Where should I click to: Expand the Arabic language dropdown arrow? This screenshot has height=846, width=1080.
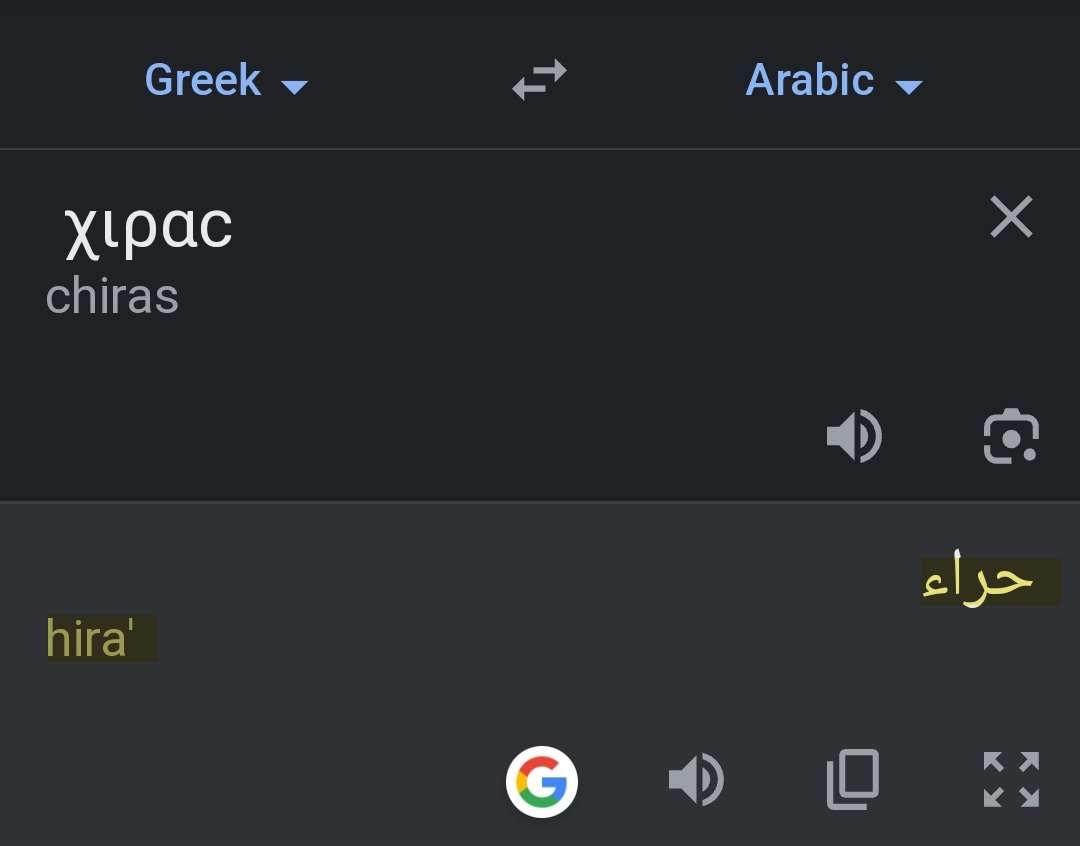pyautogui.click(x=908, y=87)
